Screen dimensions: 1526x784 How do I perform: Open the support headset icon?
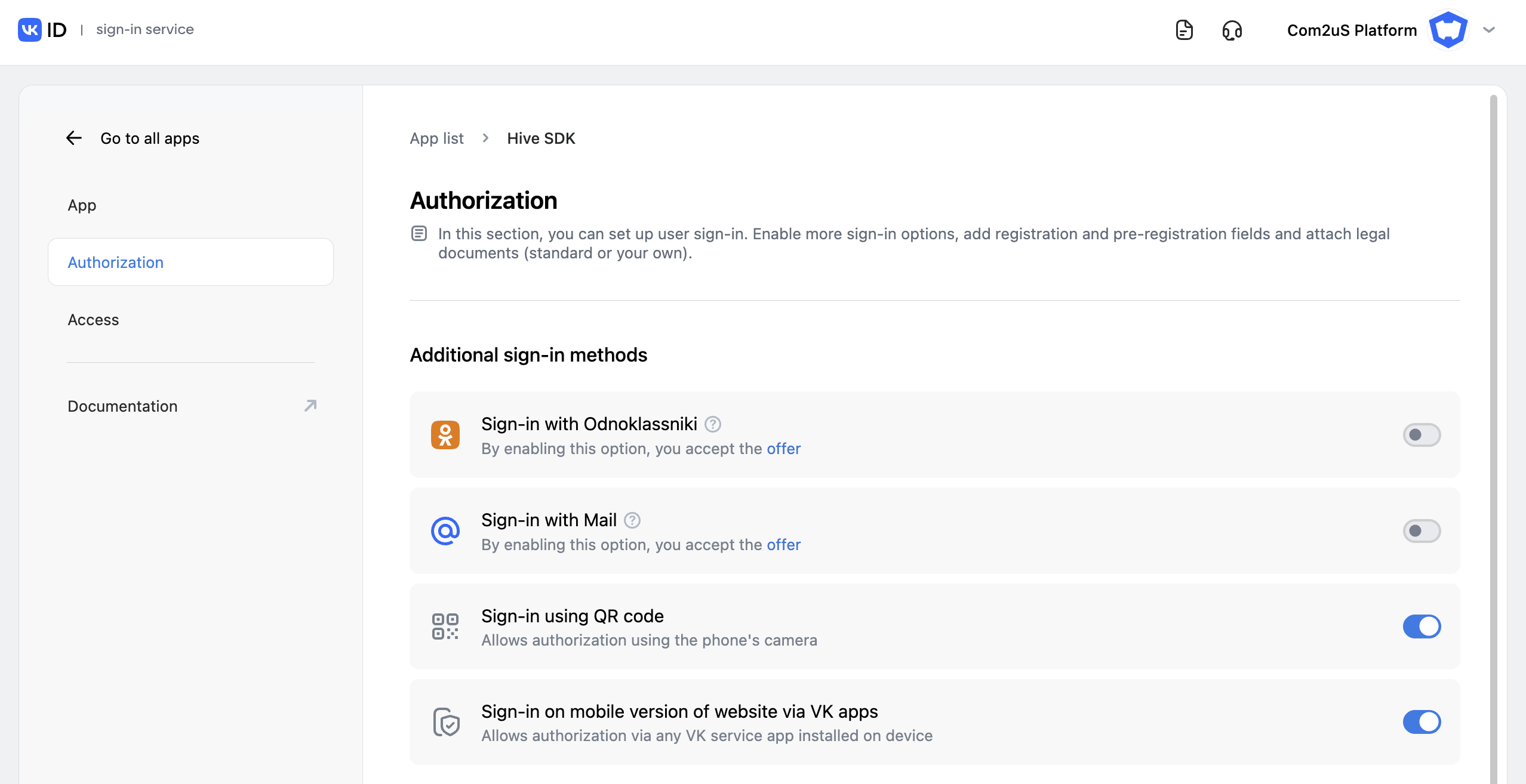[1232, 30]
